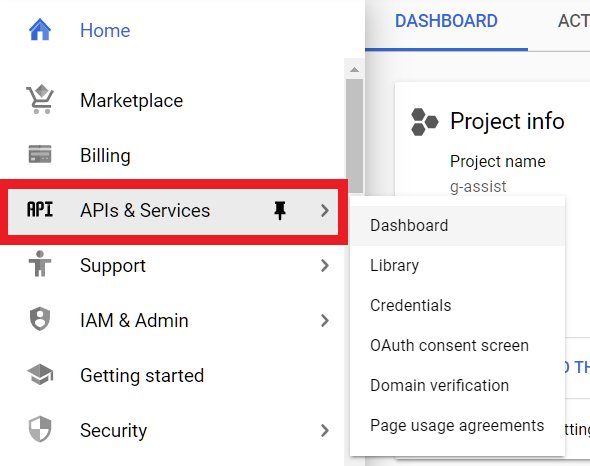Expand the IAM & Admin submenu chevron
590x466 pixels.
325,320
